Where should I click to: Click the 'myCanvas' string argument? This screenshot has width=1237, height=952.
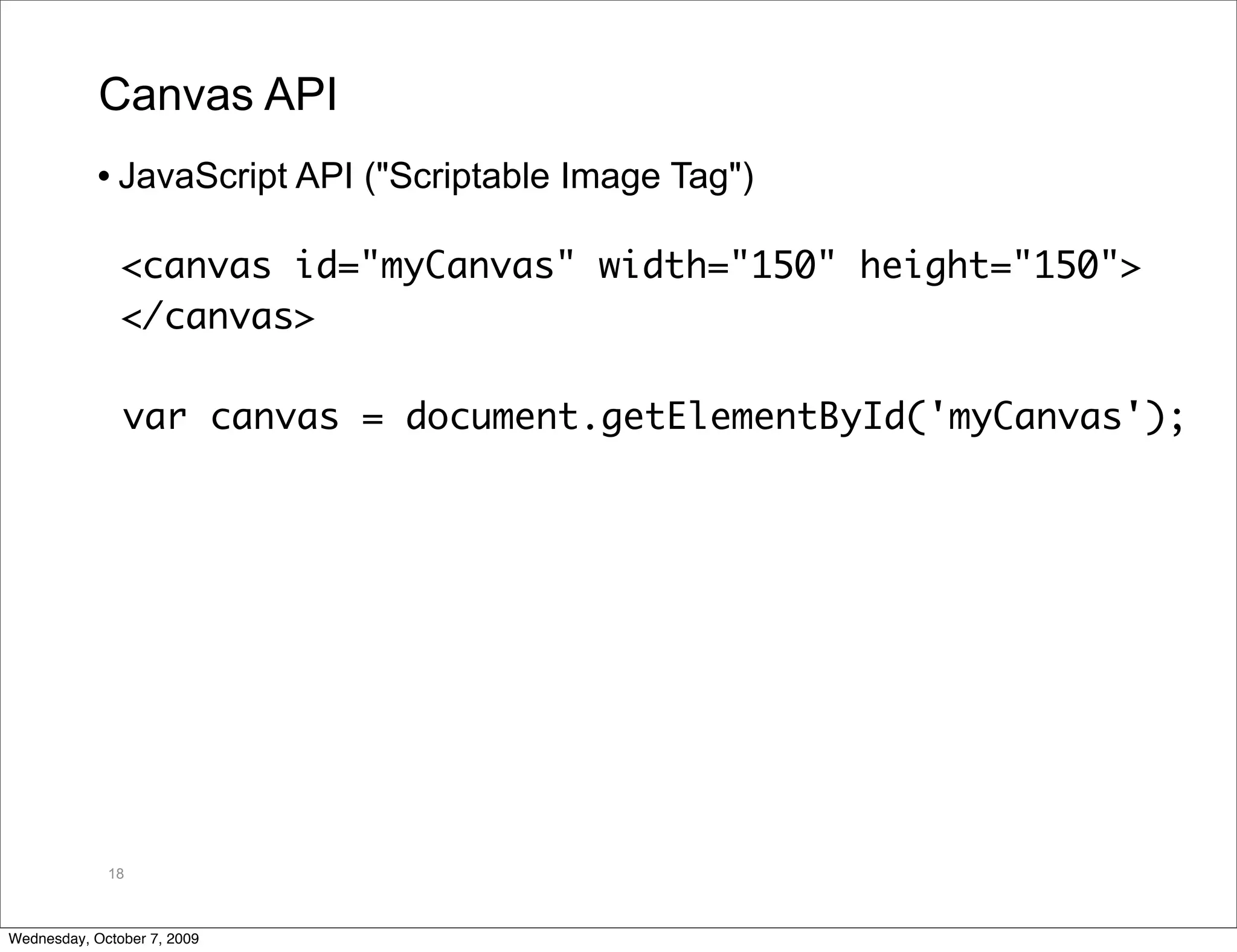(x=1035, y=417)
